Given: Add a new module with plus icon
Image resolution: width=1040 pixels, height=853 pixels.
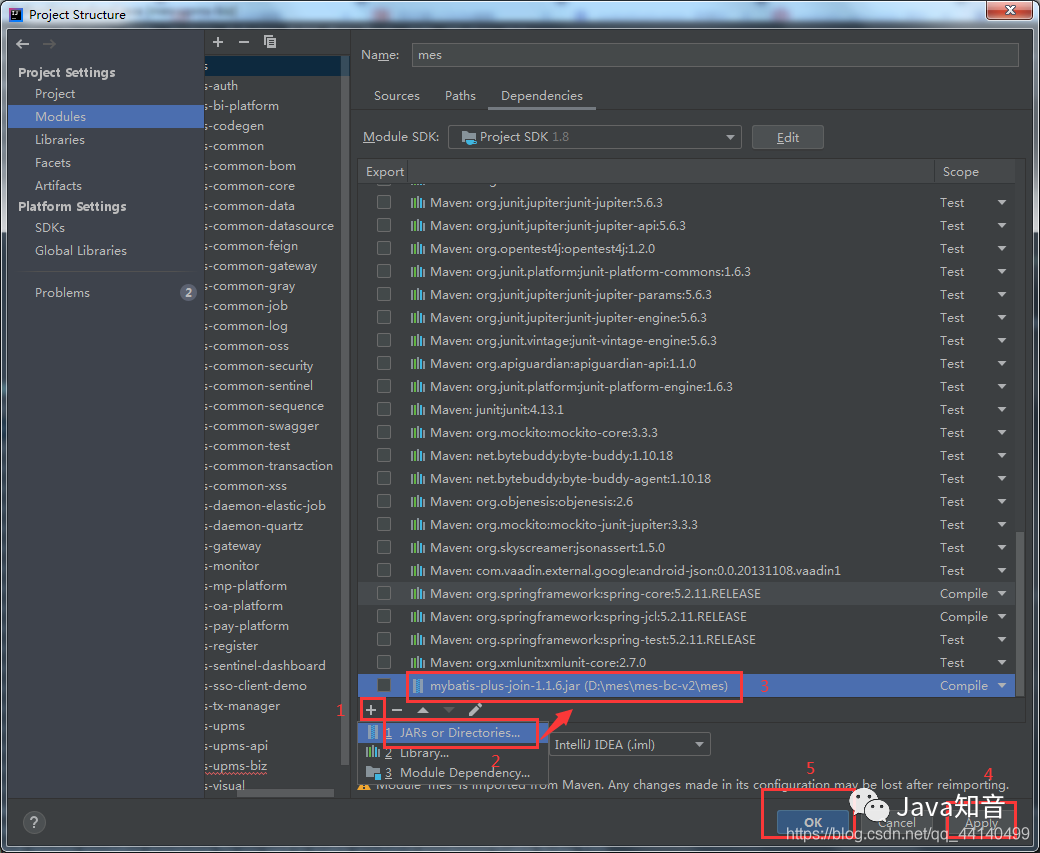Looking at the screenshot, I should point(218,42).
